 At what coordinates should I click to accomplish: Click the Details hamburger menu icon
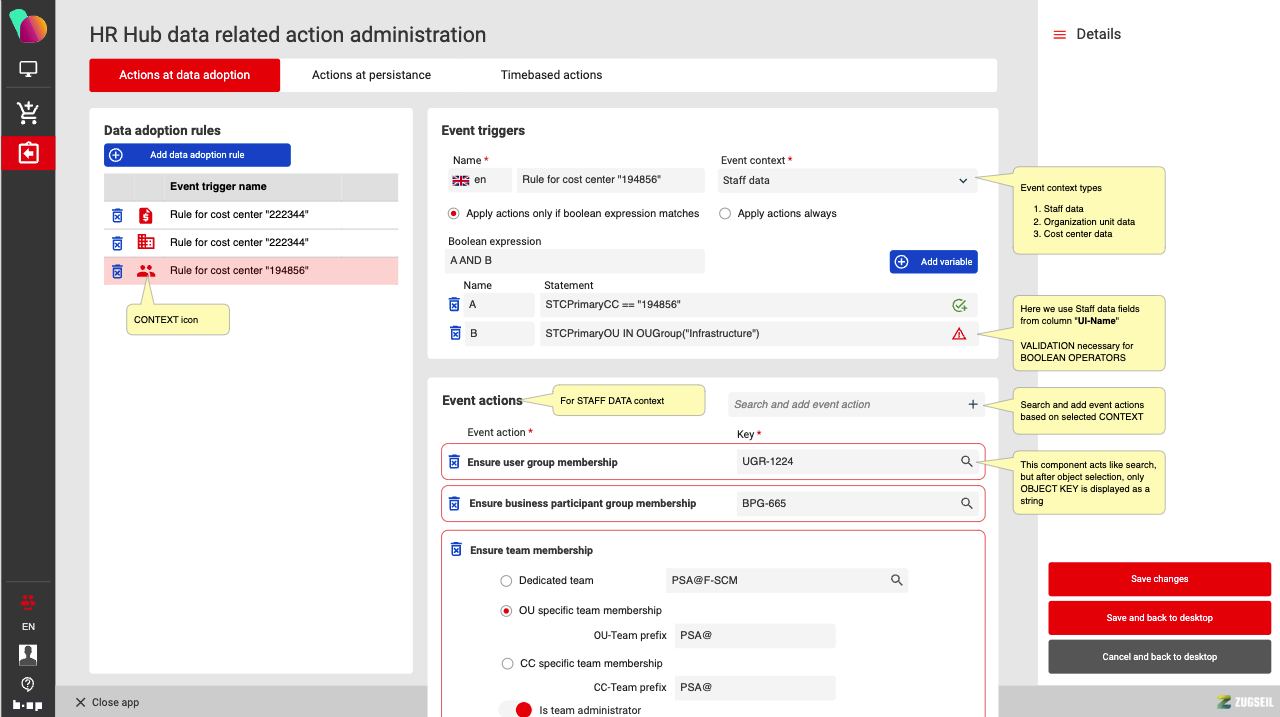pos(1060,35)
